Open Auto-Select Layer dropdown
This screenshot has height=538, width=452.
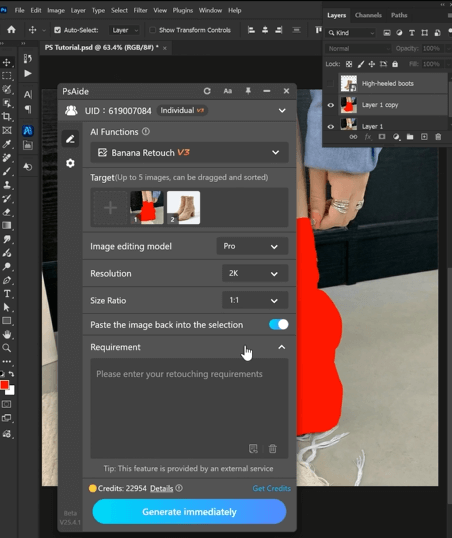click(x=124, y=30)
